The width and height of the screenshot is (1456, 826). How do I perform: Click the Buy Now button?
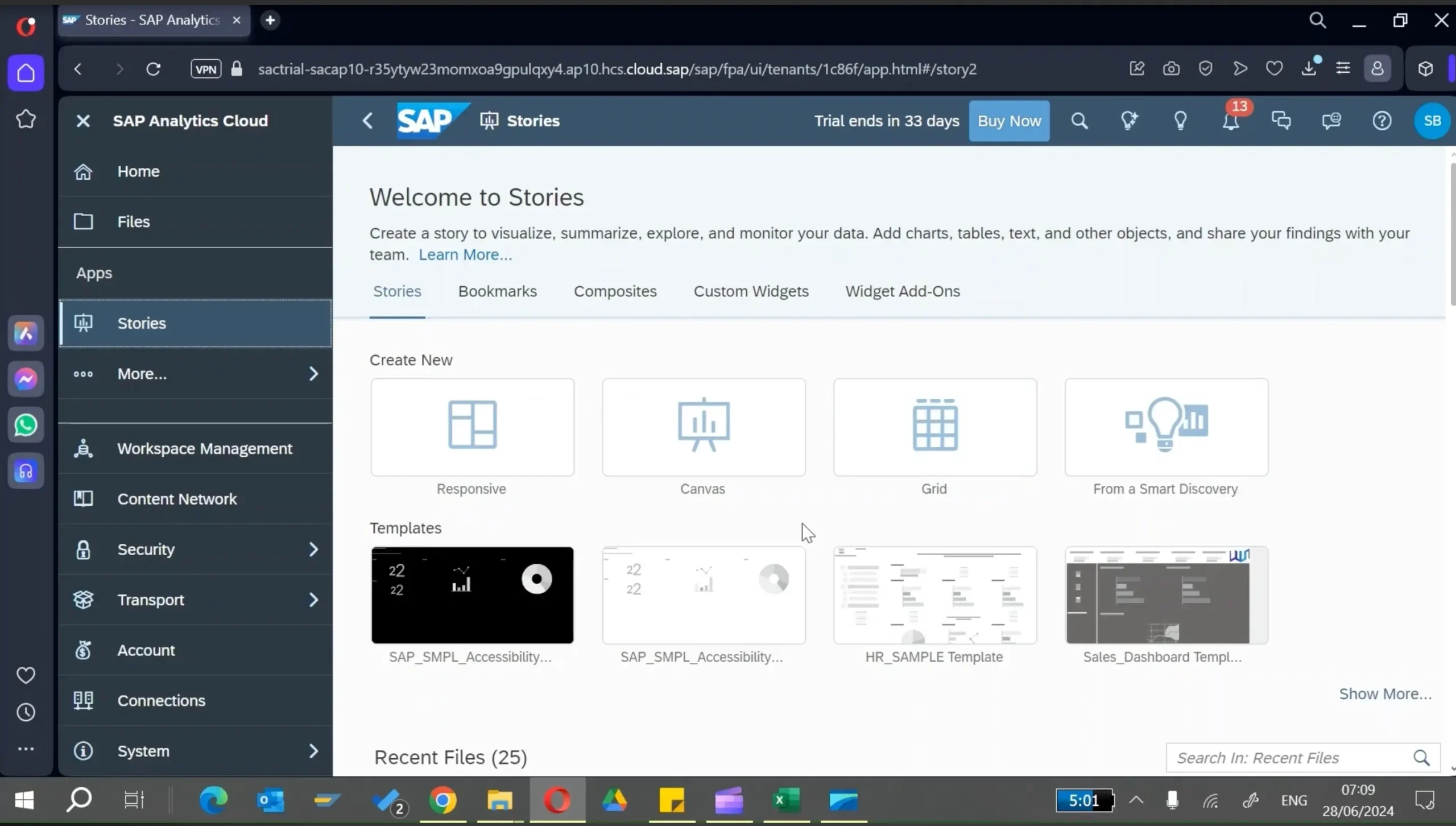(x=1009, y=121)
